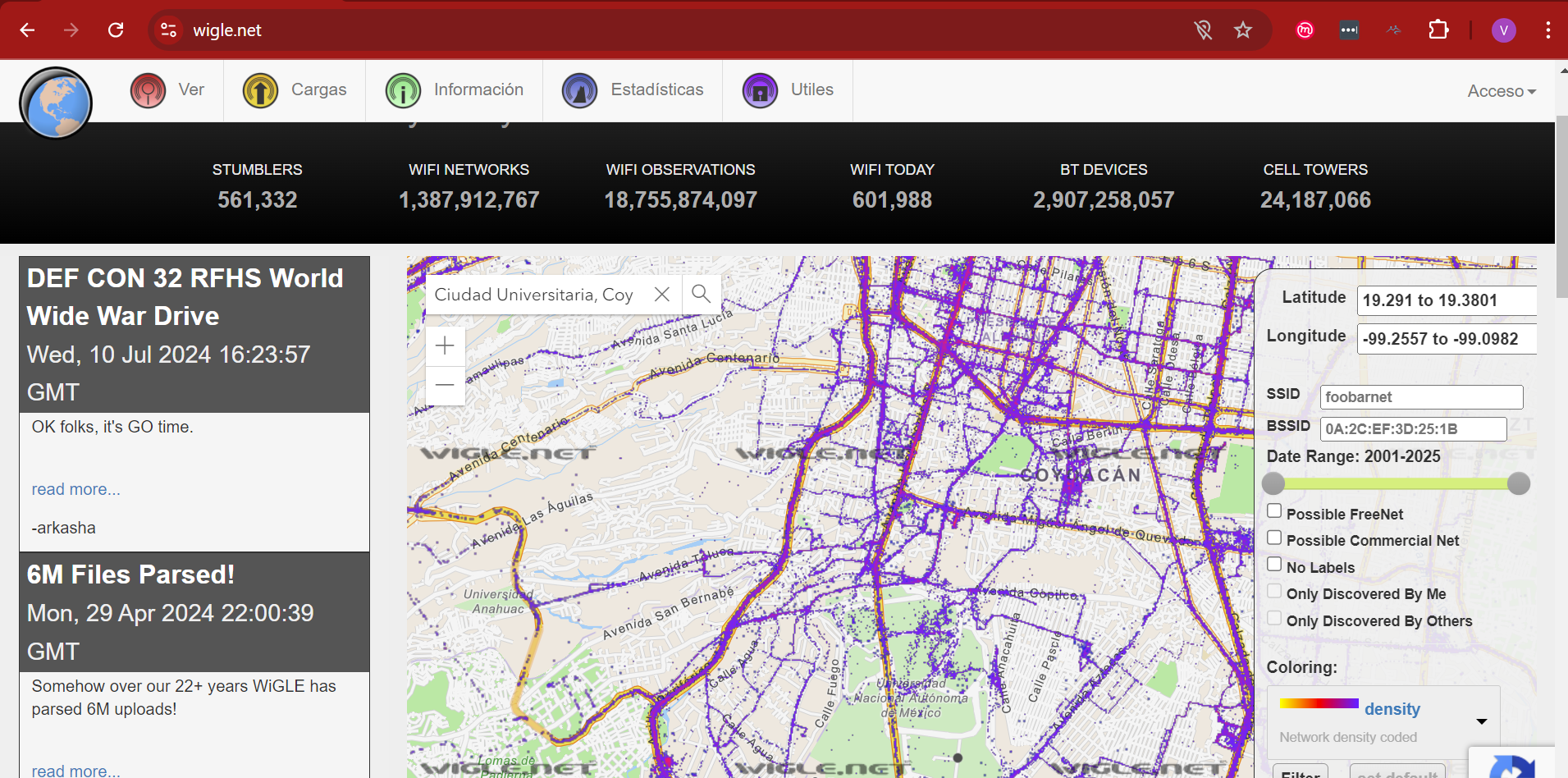Screen dimensions: 1568x778
Task: Toggle the No Labels checkbox
Action: pyautogui.click(x=1274, y=565)
